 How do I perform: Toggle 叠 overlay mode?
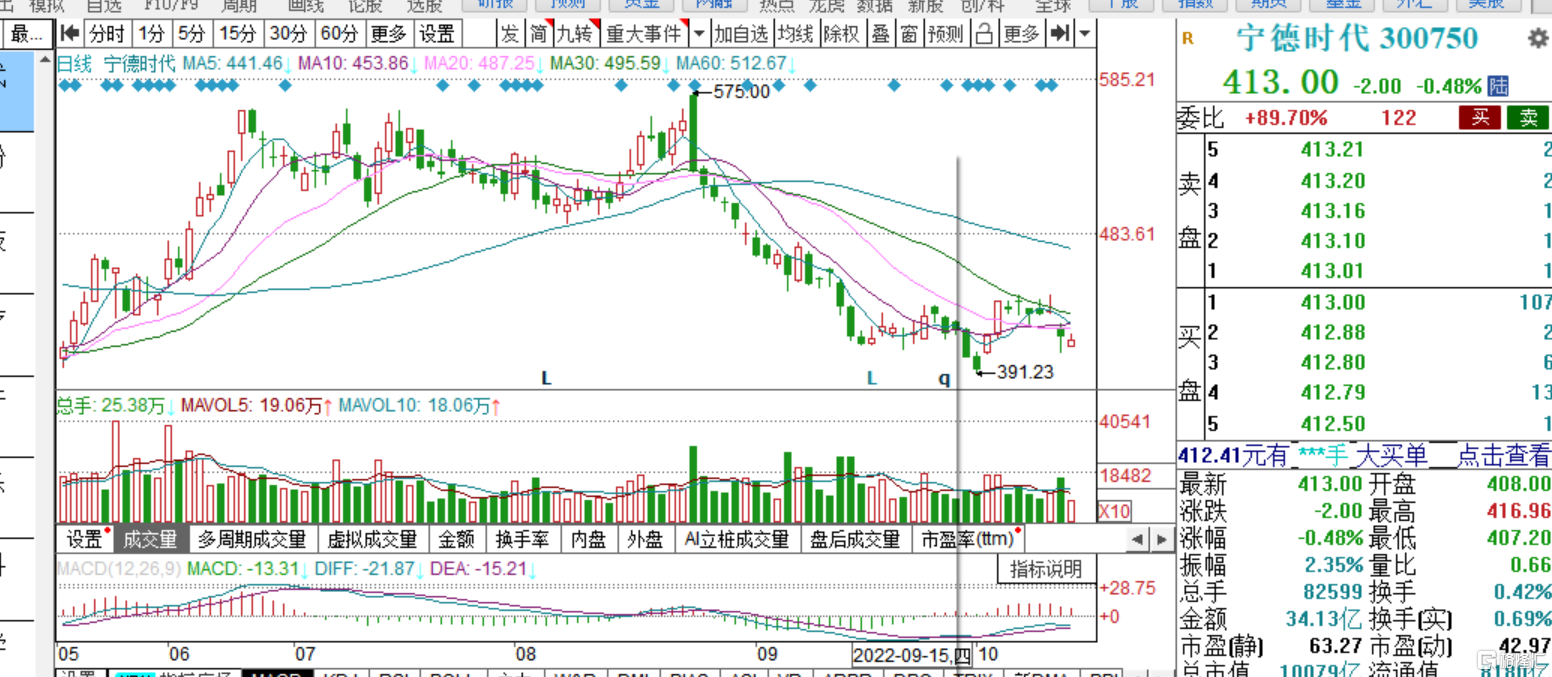880,34
